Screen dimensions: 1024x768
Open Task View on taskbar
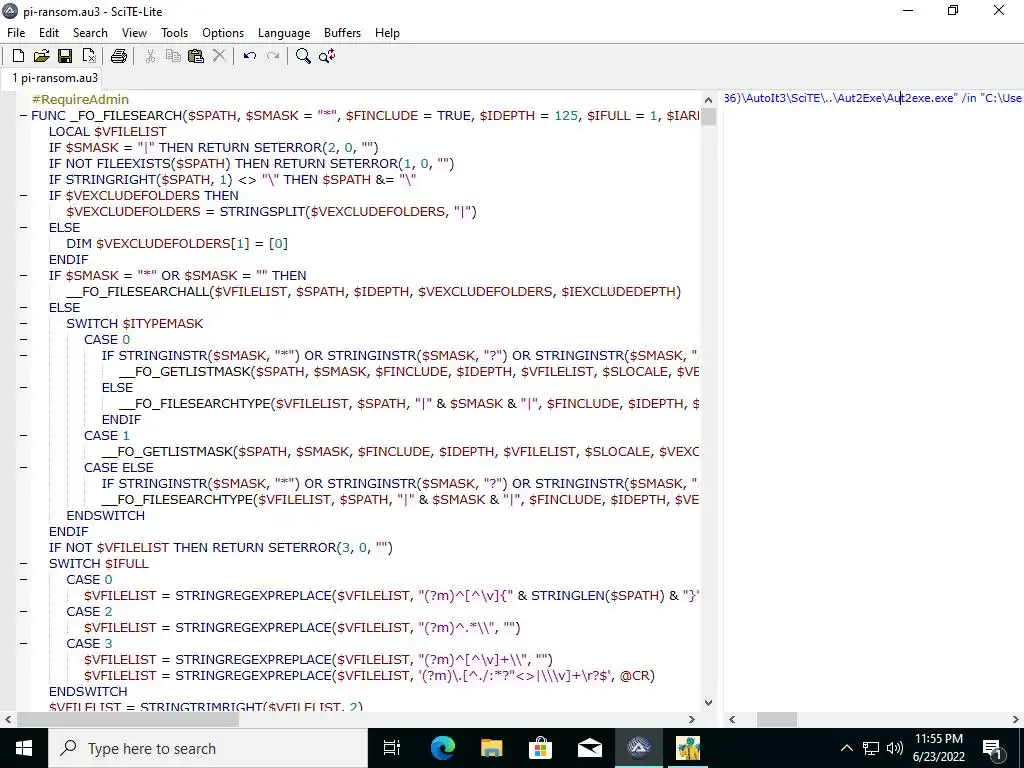click(x=392, y=748)
